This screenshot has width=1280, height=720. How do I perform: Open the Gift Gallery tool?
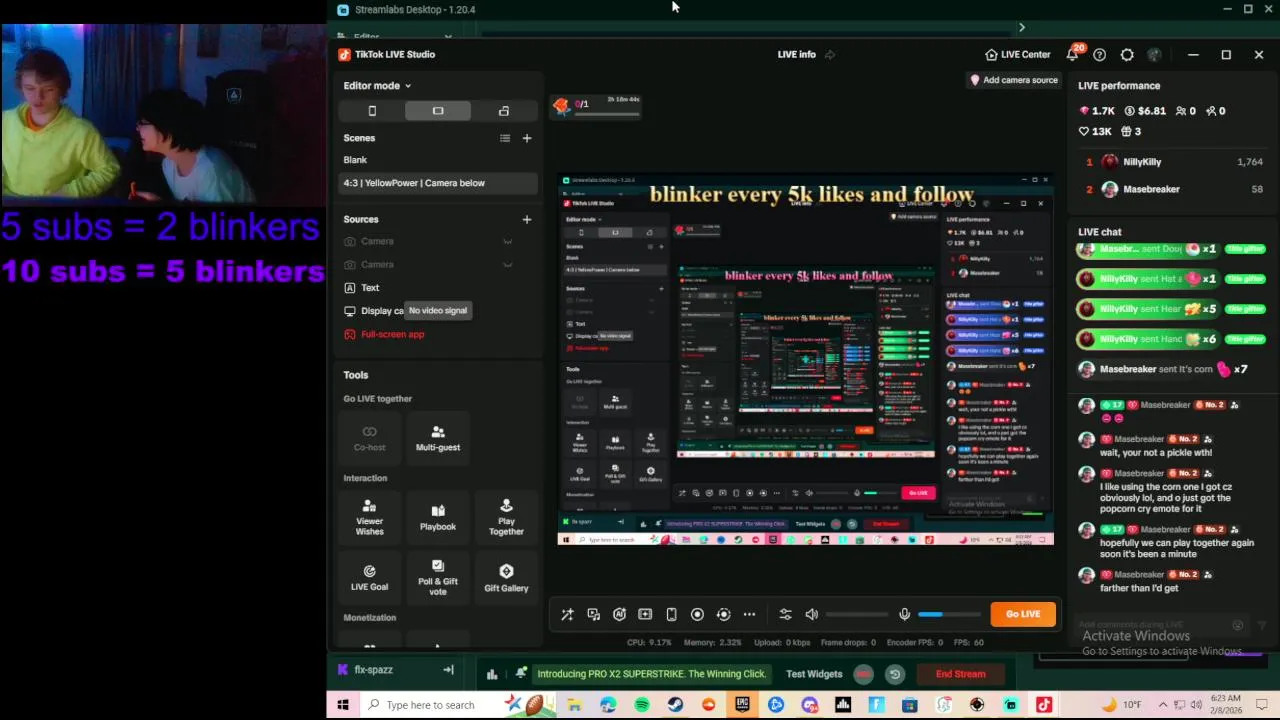pyautogui.click(x=506, y=577)
